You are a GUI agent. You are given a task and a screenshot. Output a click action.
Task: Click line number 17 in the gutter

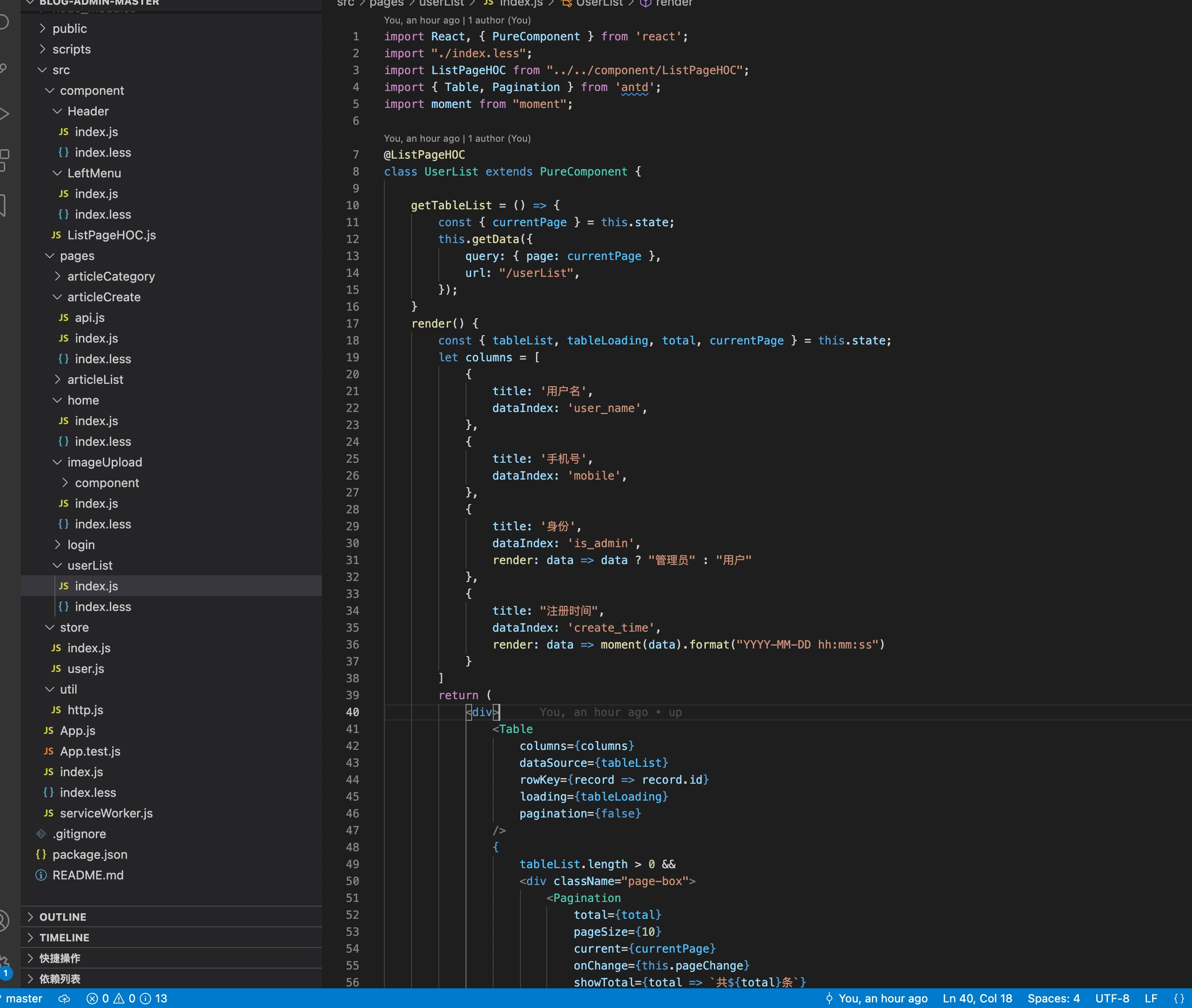click(x=352, y=323)
